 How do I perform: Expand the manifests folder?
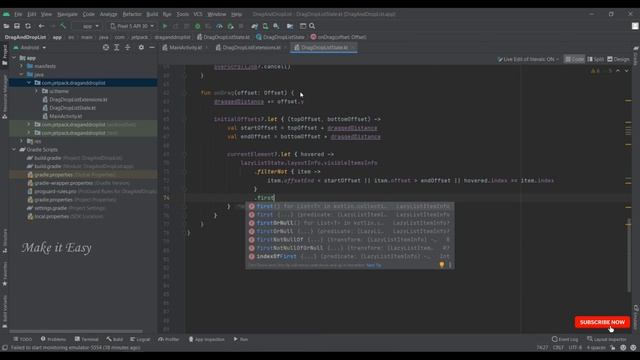tap(22, 66)
